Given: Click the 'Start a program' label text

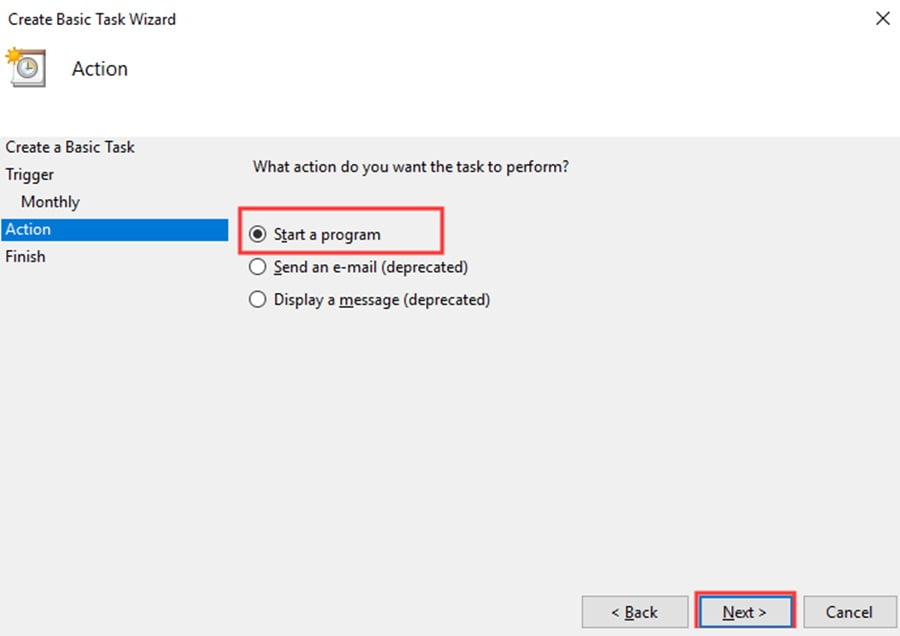Looking at the screenshot, I should click(327, 235).
